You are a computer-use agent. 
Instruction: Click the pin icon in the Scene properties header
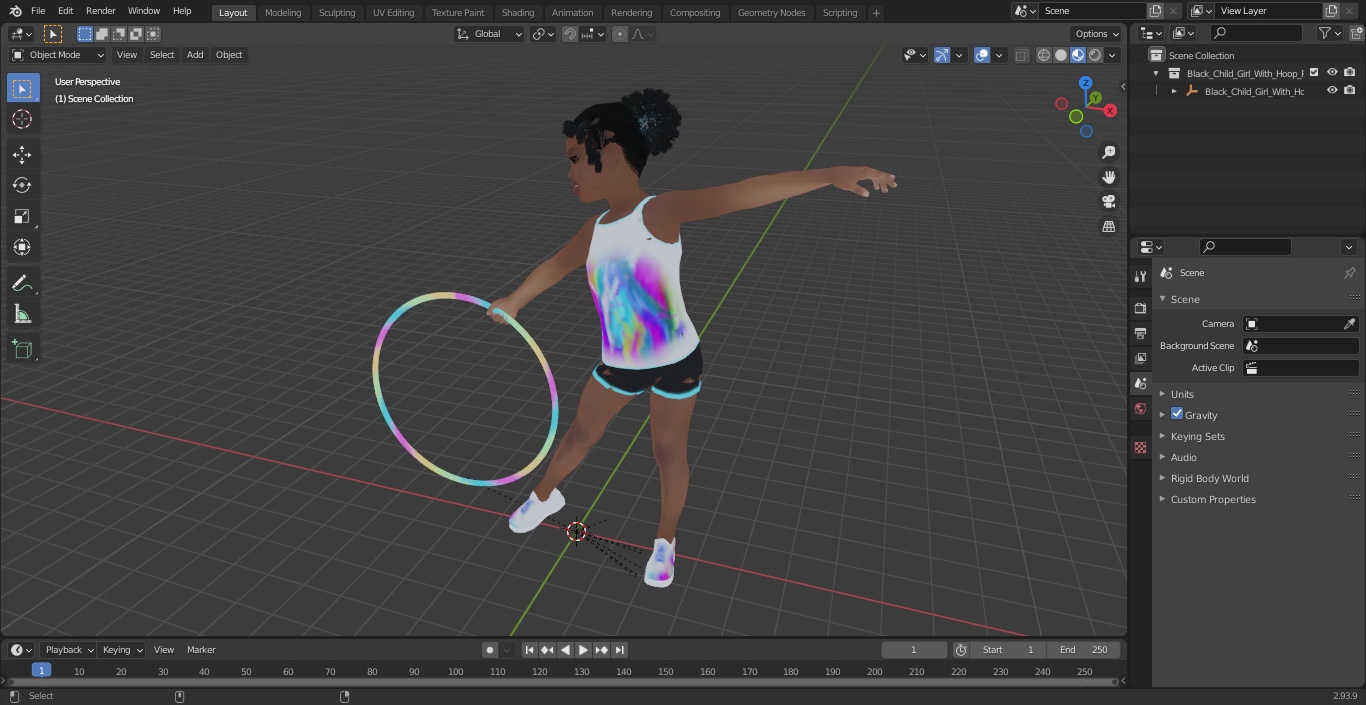tap(1349, 273)
